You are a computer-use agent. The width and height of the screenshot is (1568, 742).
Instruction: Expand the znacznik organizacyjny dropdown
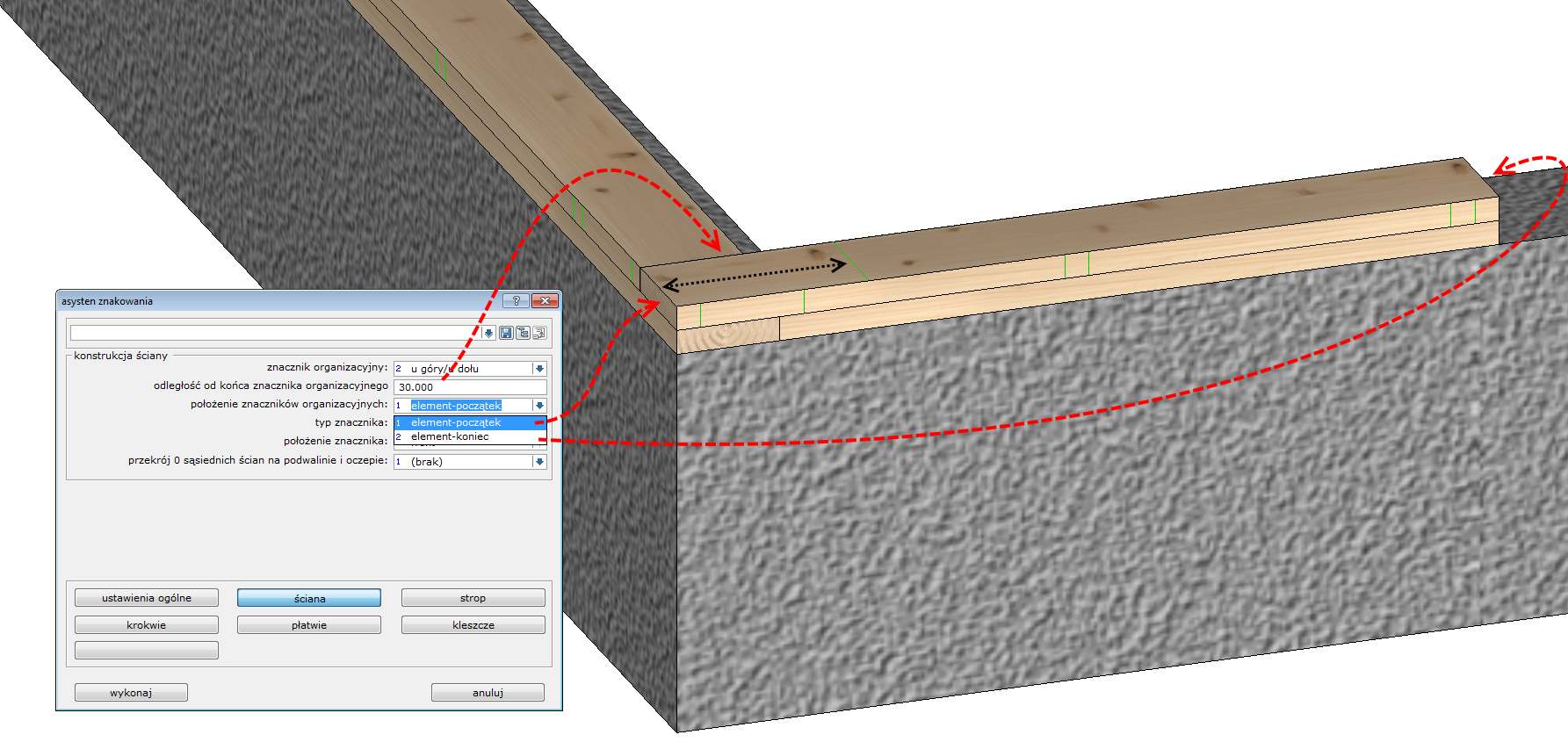[539, 369]
